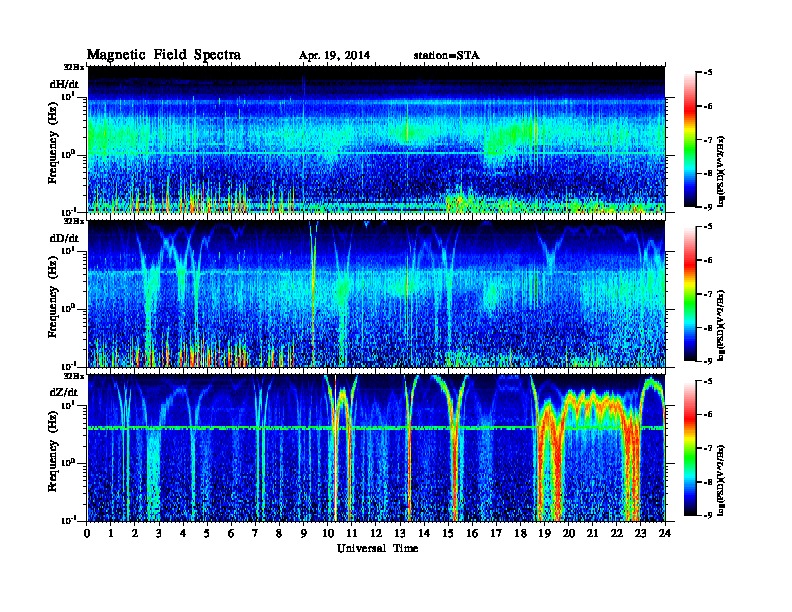Click hour "12" on the Universal Time axis

pos(376,533)
